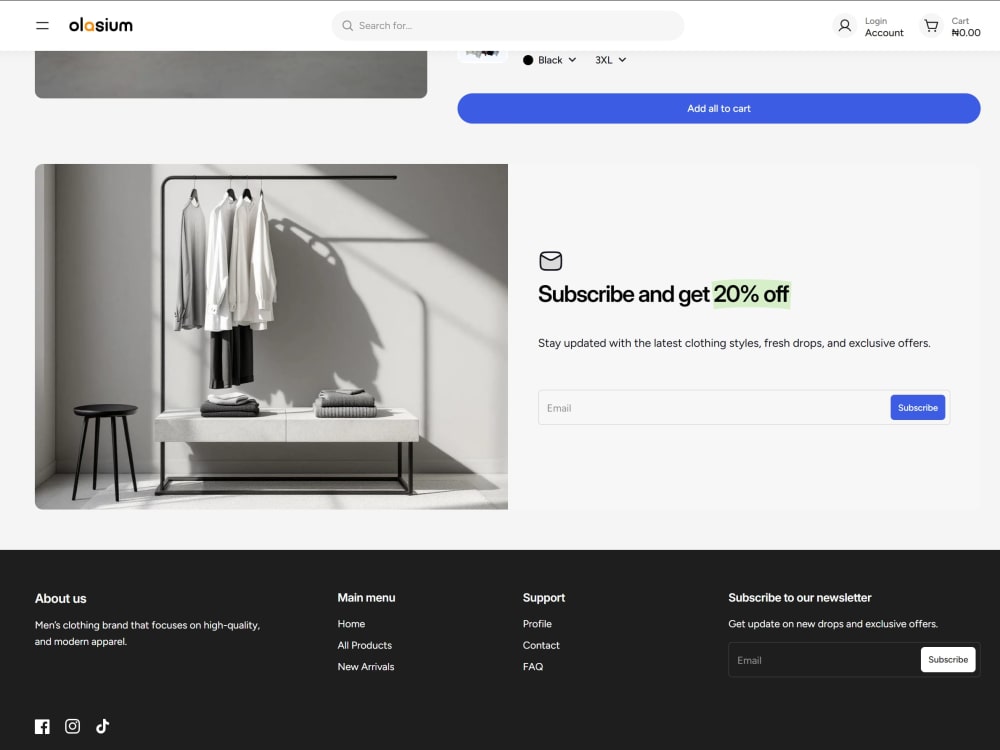Click the black color swatch dot
The width and height of the screenshot is (1000, 750).
[528, 60]
